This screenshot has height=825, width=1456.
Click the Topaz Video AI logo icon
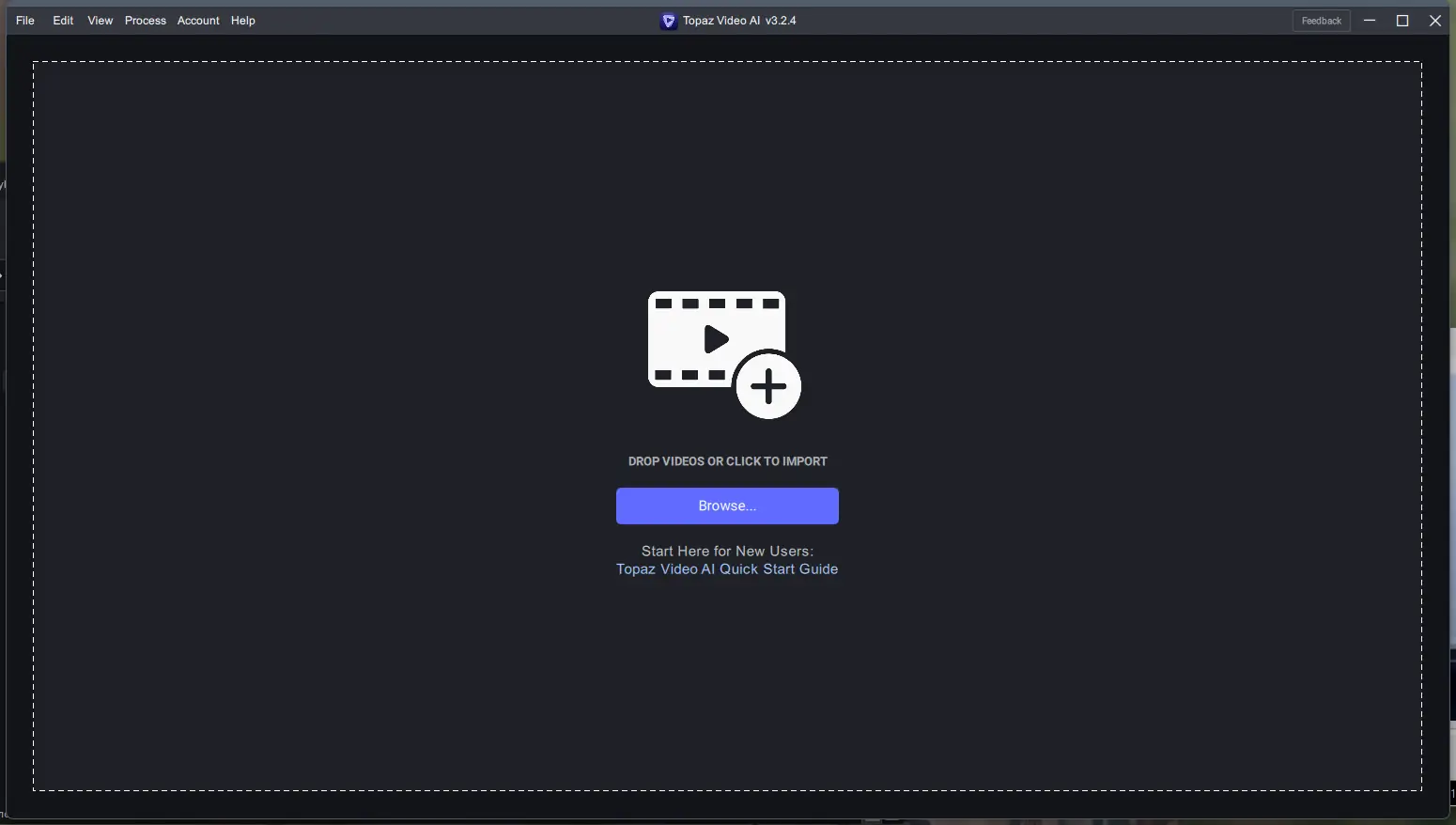coord(669,21)
